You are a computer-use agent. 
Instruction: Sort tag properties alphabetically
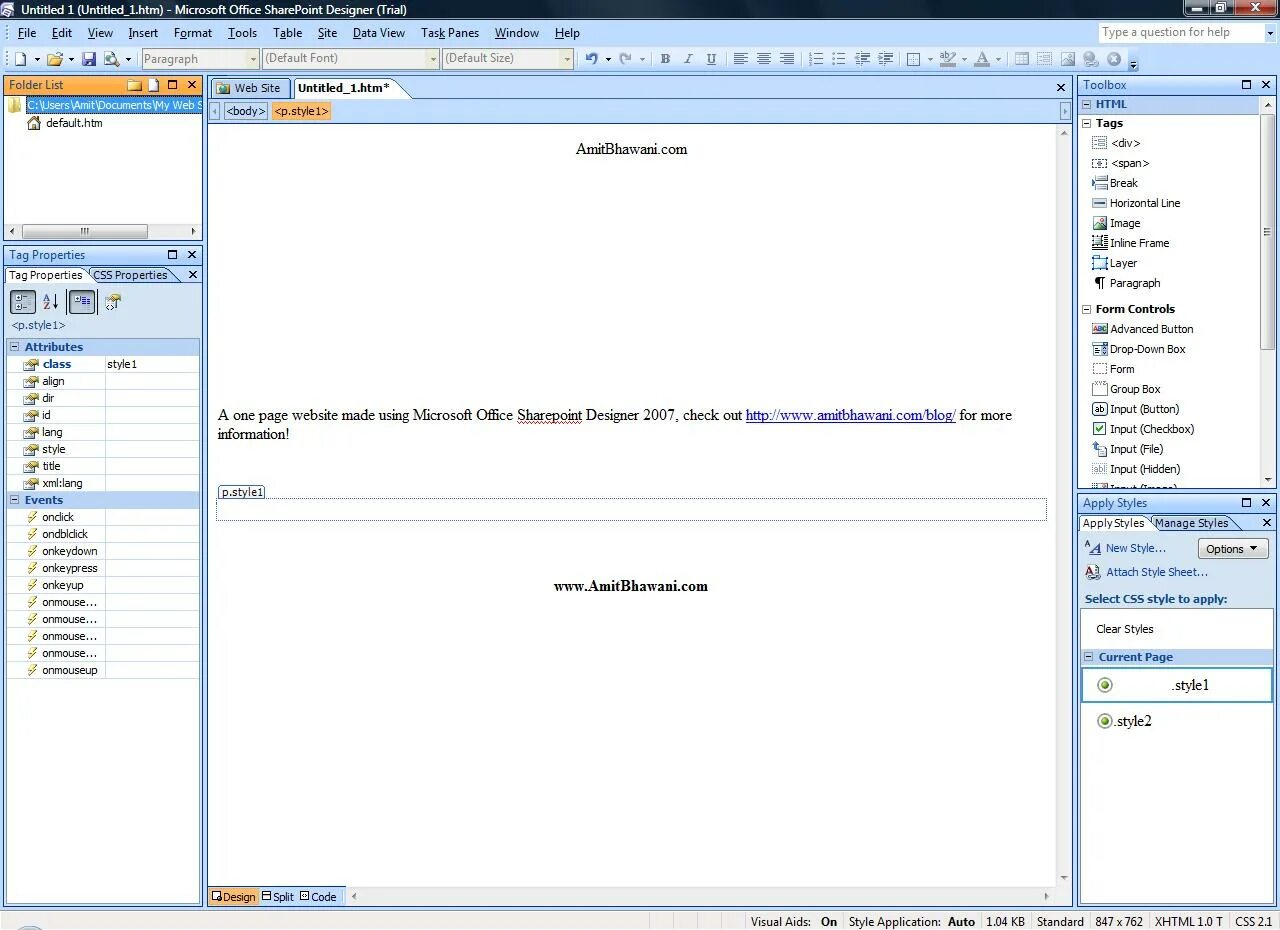coord(51,302)
